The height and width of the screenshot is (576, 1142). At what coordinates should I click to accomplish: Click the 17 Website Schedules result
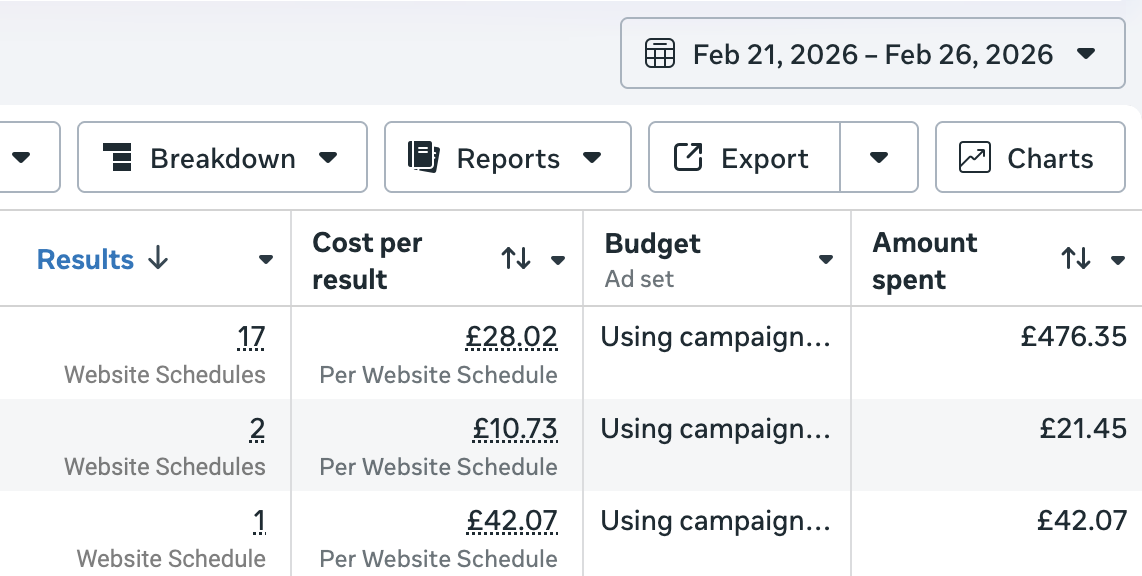click(251, 338)
